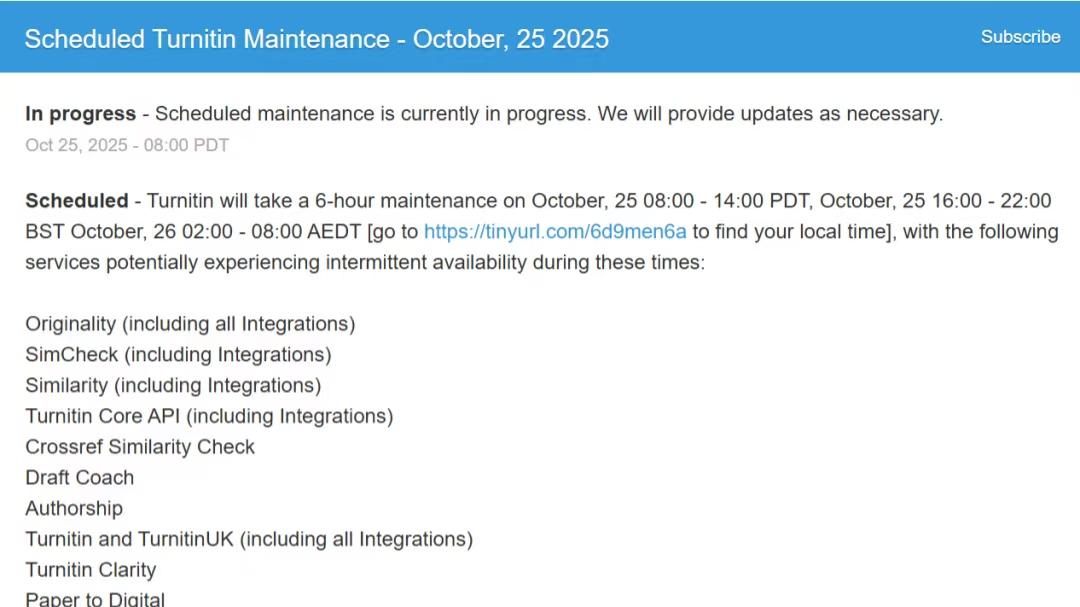The width and height of the screenshot is (1080, 607).
Task: Click the Turnitin Clarity service entry
Action: click(91, 570)
